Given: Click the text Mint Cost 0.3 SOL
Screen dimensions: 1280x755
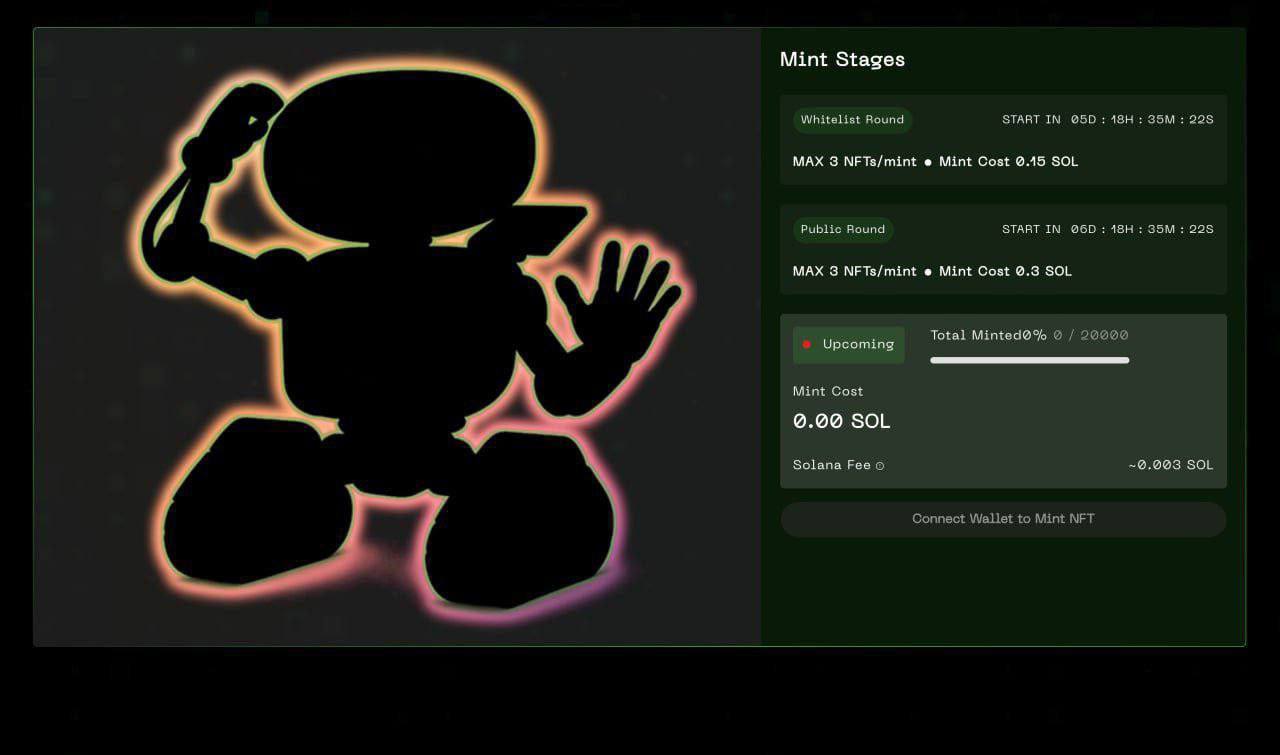Looking at the screenshot, I should 1005,272.
